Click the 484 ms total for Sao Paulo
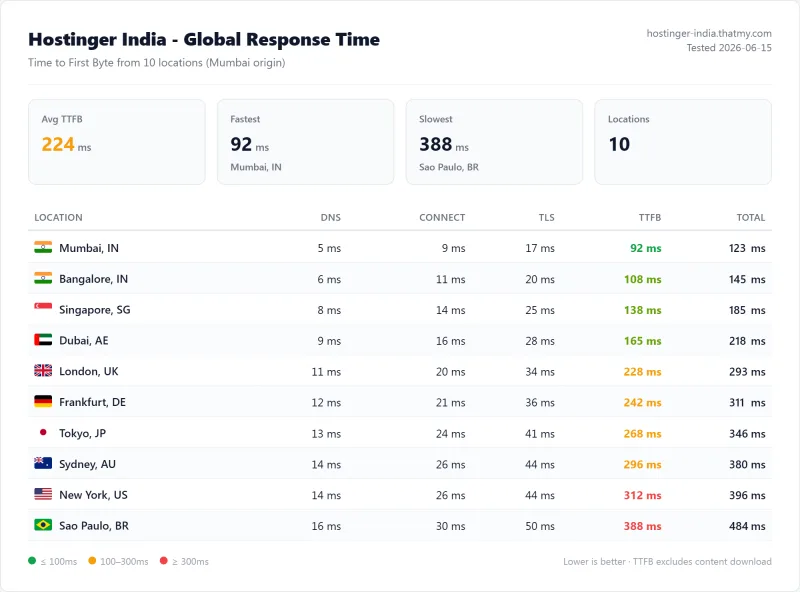 (747, 526)
